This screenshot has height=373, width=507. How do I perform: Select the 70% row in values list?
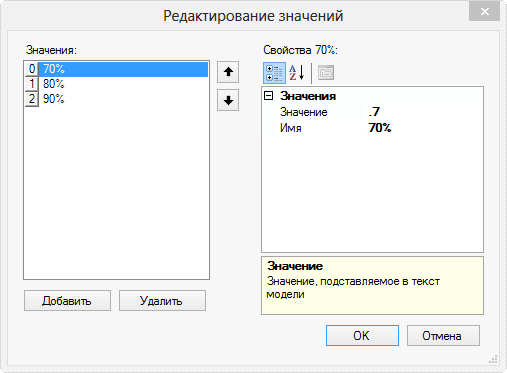(116, 69)
